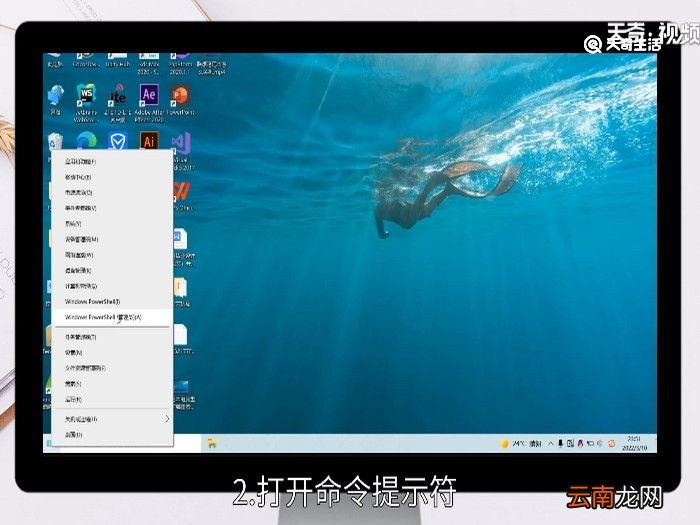Open the Recycle Bin desktop icon
This screenshot has width=700, height=525.
(x=55, y=142)
